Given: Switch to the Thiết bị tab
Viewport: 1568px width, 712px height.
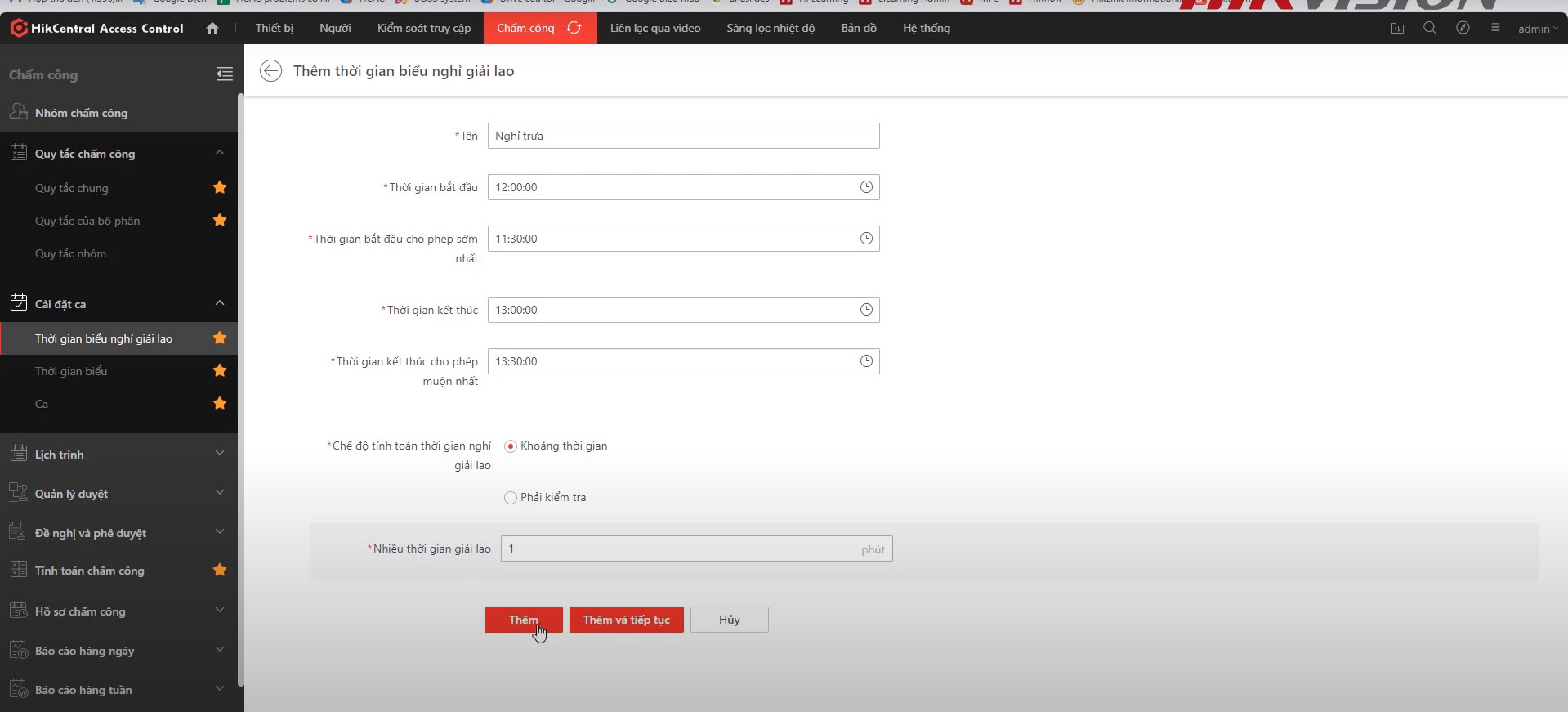Looking at the screenshot, I should [x=274, y=28].
